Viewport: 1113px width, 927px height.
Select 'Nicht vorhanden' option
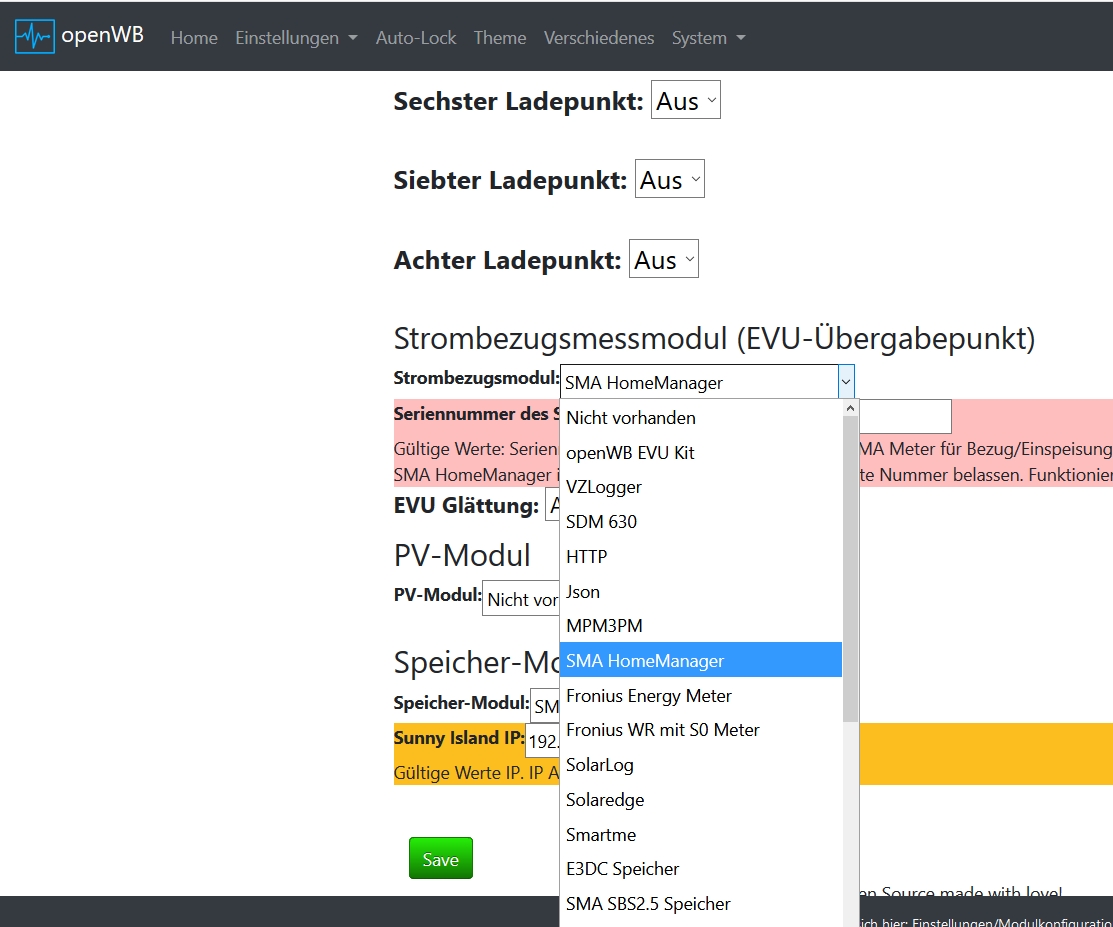pyautogui.click(x=701, y=417)
